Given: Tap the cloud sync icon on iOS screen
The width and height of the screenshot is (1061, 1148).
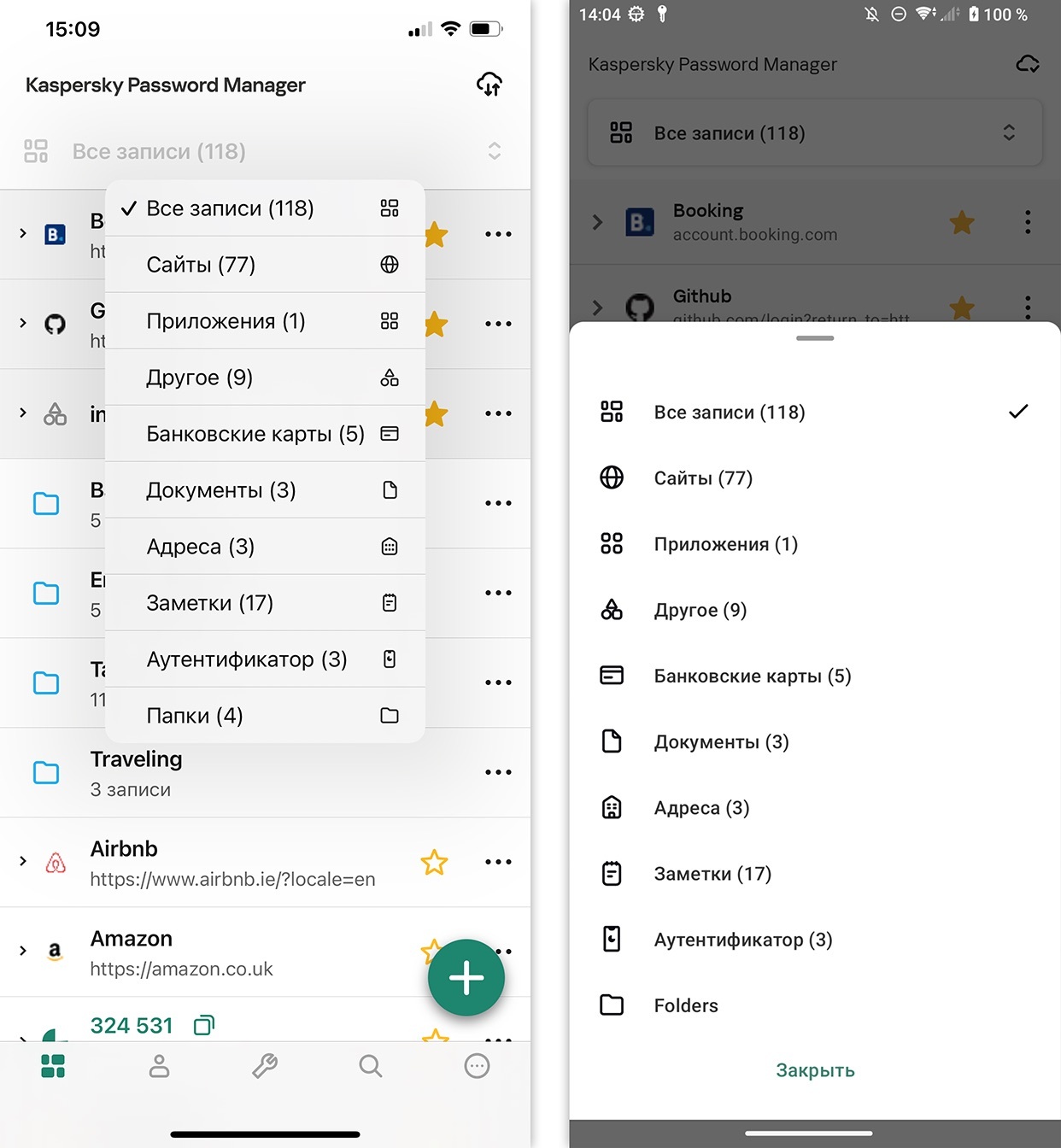Looking at the screenshot, I should pos(489,85).
